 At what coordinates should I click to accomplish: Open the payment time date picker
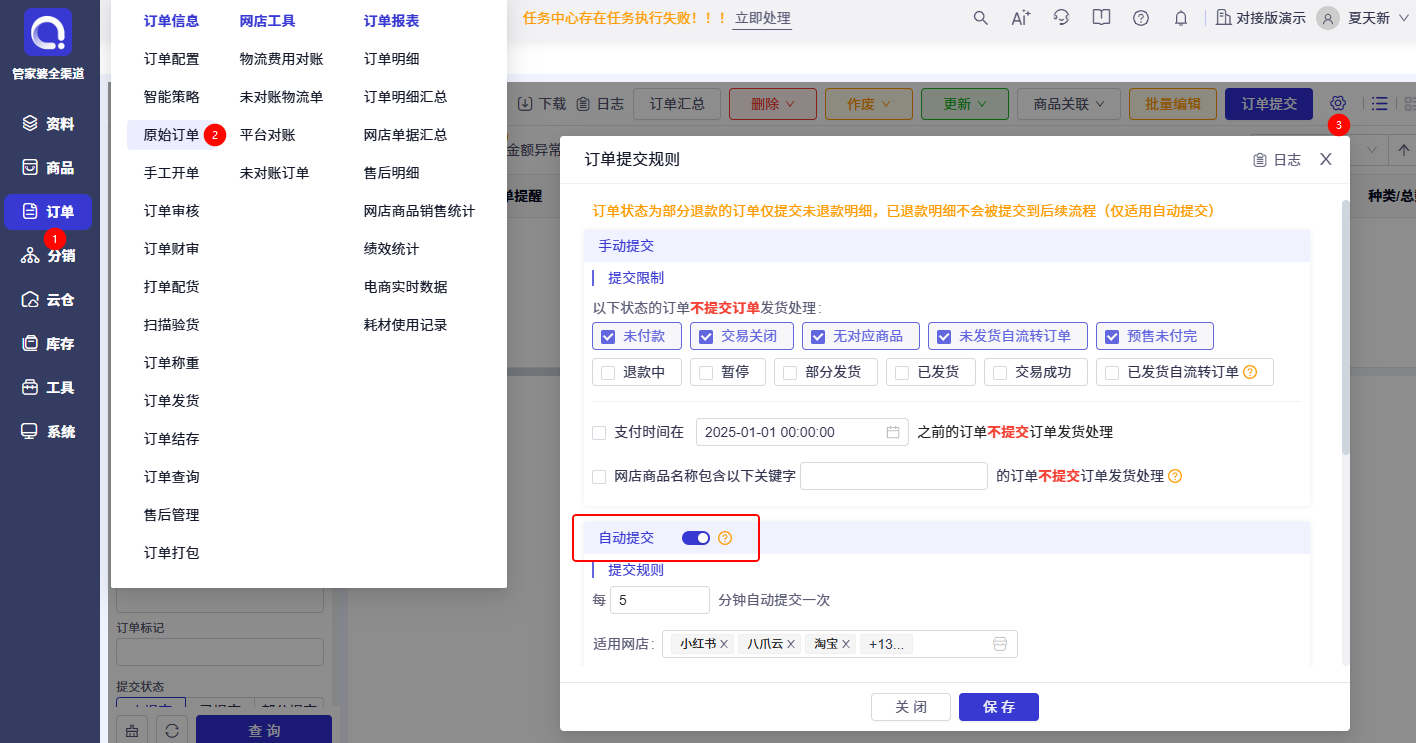pos(802,432)
